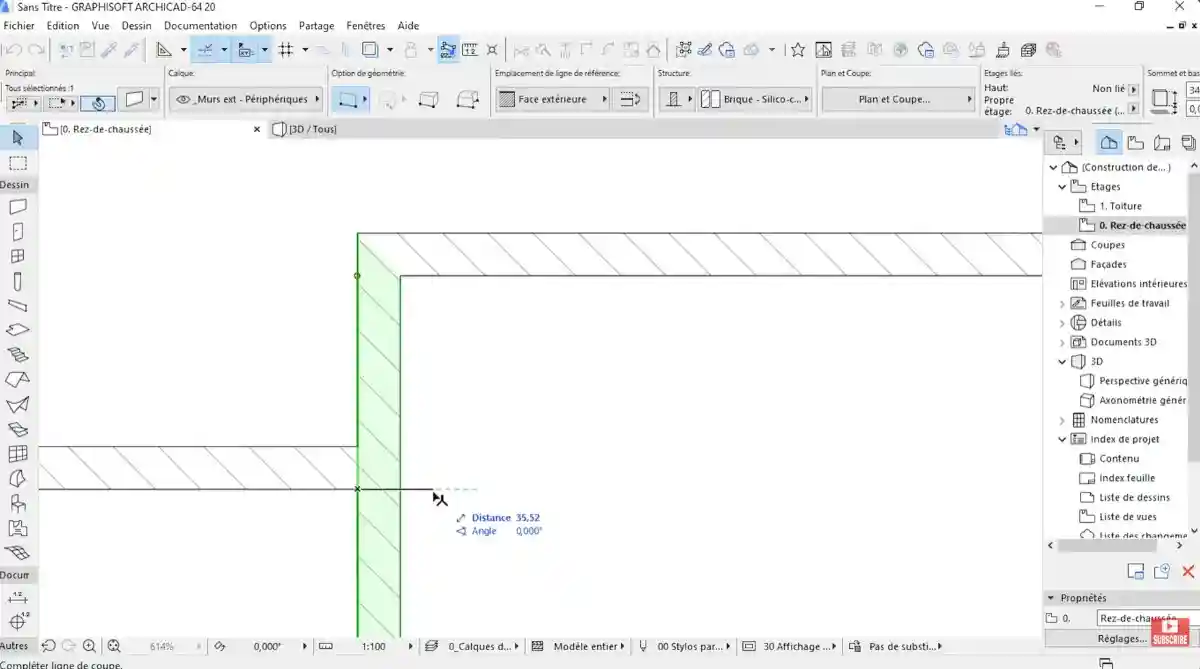Activate the Zone tool
Image resolution: width=1200 pixels, height=669 pixels.
click(18, 528)
